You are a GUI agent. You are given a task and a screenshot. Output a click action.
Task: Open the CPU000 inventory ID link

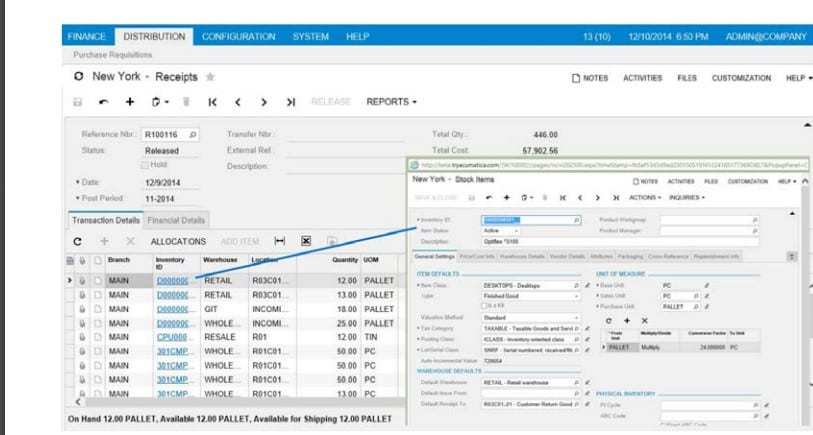tap(172, 337)
